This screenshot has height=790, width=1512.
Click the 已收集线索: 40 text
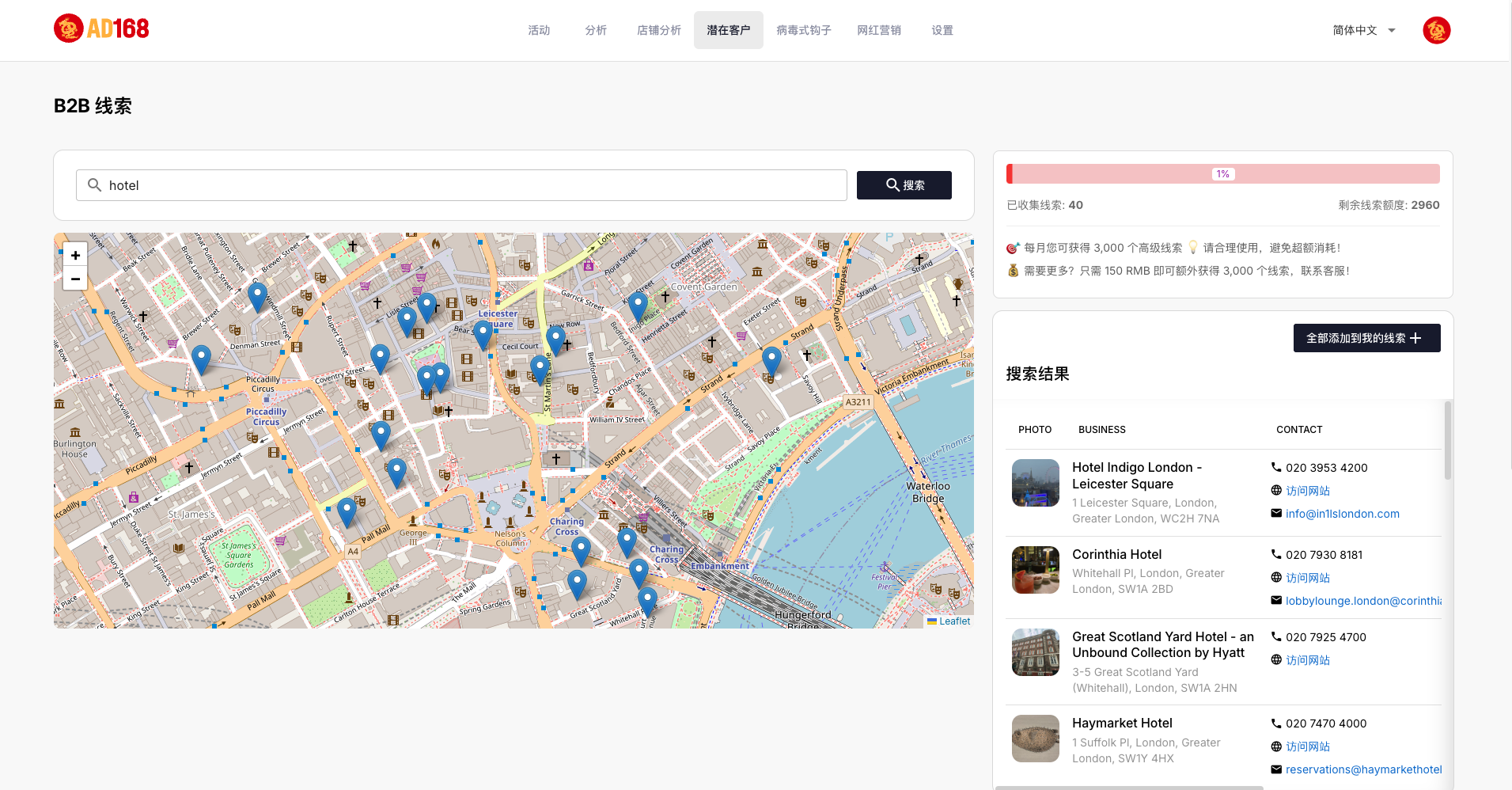[1044, 205]
